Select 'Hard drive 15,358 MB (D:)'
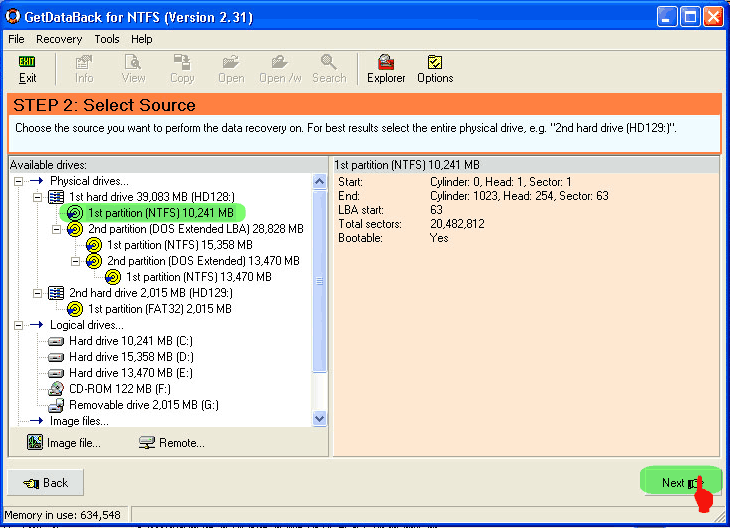This screenshot has height=528, width=730. pyautogui.click(x=131, y=357)
